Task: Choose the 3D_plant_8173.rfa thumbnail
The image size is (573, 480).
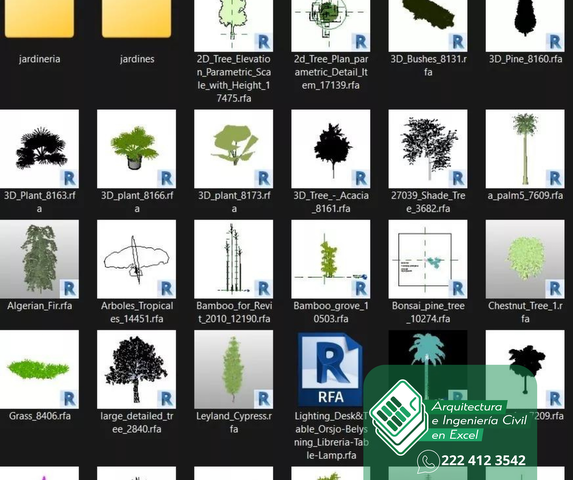Action: tap(234, 149)
